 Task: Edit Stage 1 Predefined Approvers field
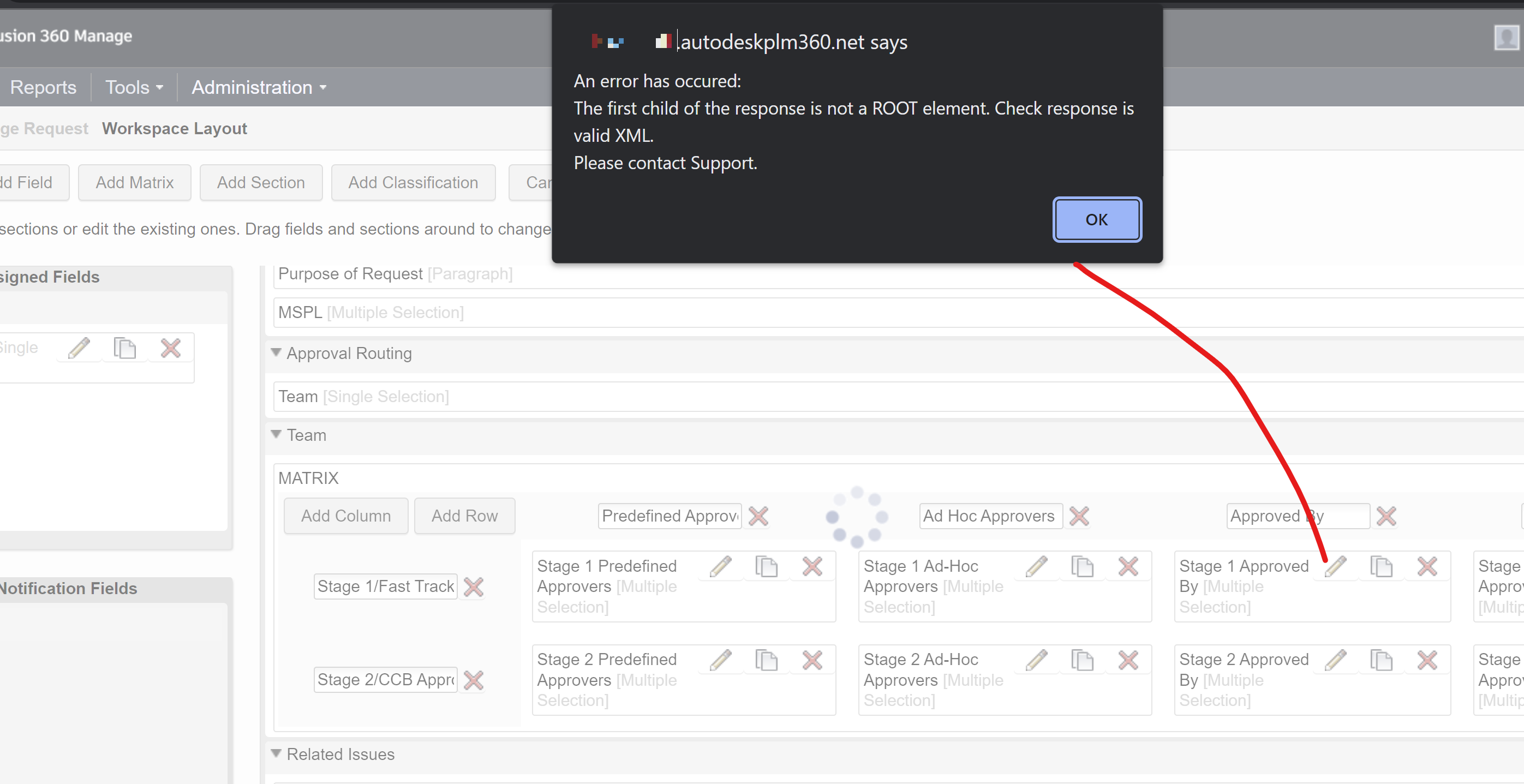721,566
